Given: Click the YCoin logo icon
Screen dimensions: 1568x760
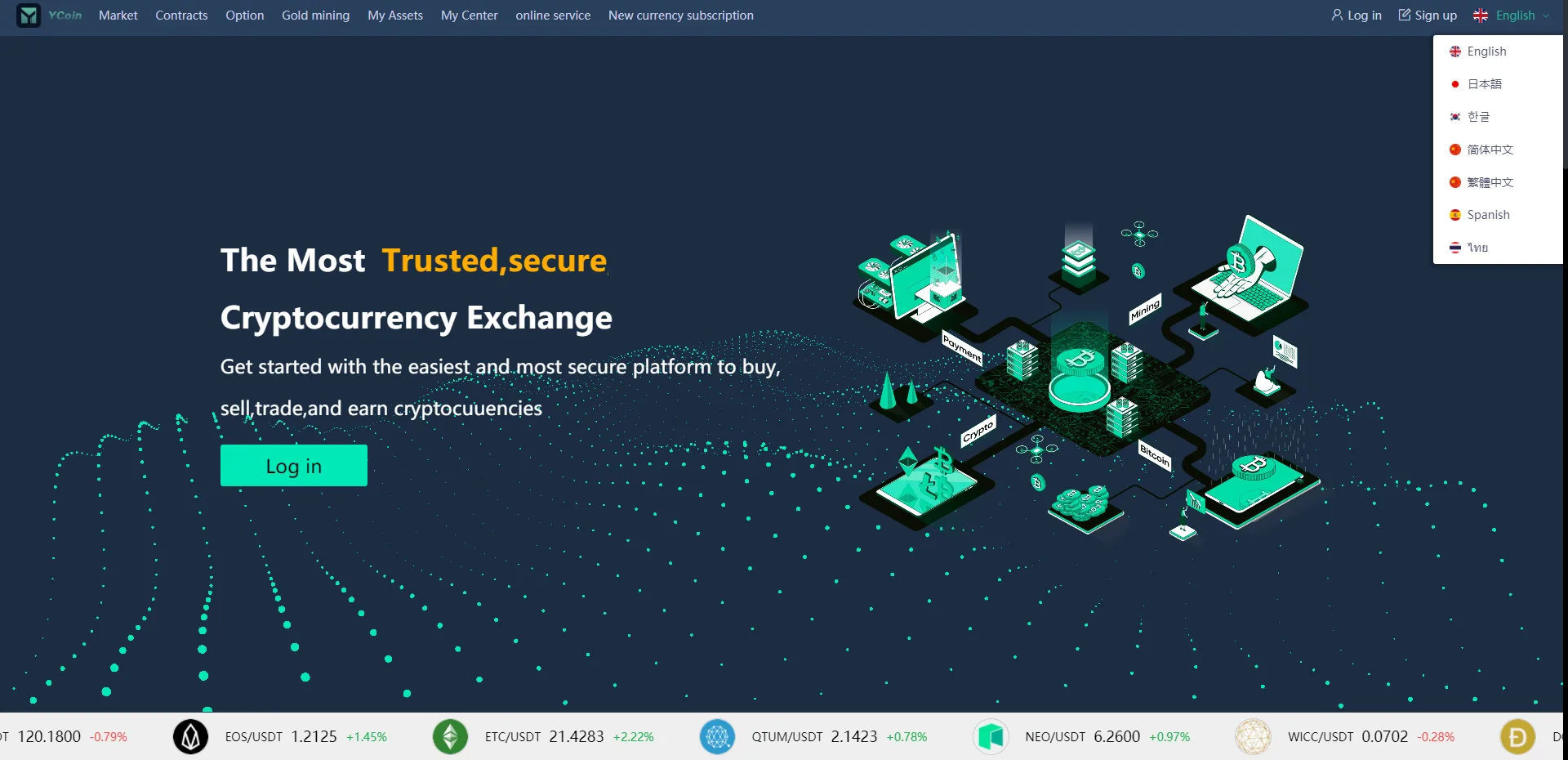Looking at the screenshot, I should tap(29, 16).
